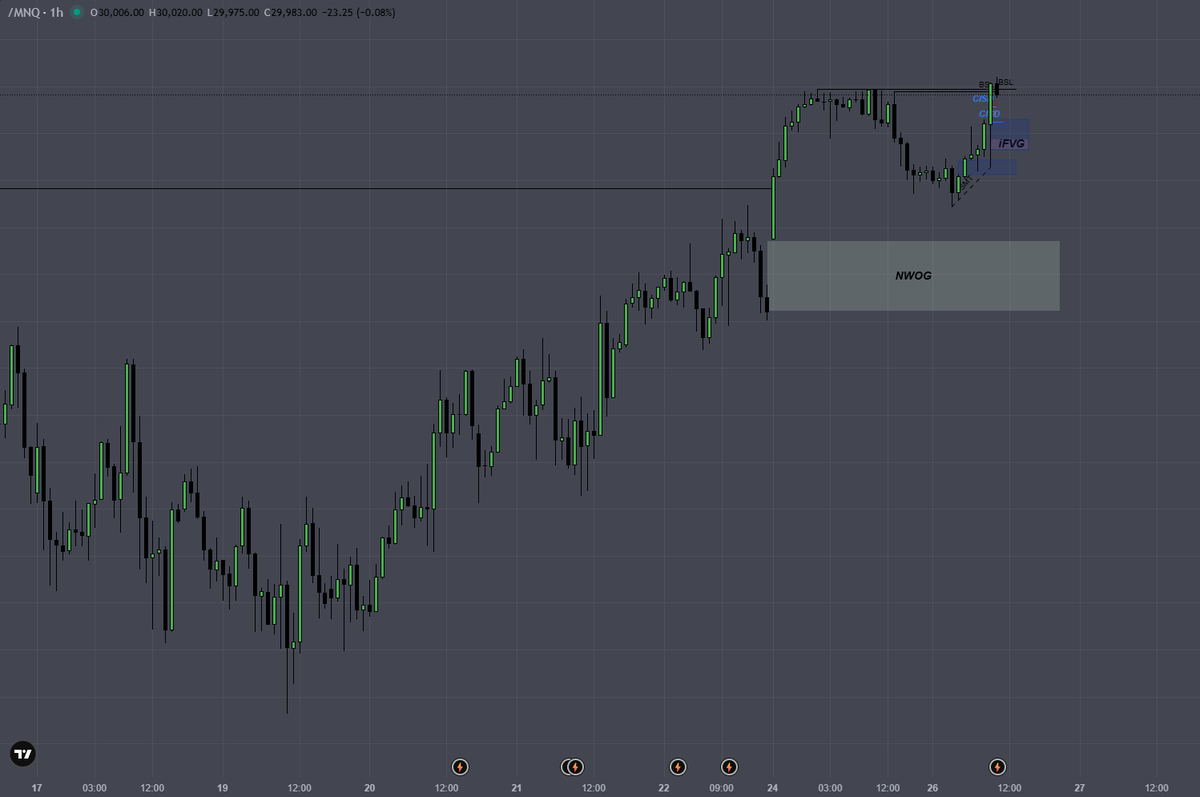The width and height of the screenshot is (1200, 797).
Task: Open the event icon beside the 22 date label
Action: pos(678,767)
